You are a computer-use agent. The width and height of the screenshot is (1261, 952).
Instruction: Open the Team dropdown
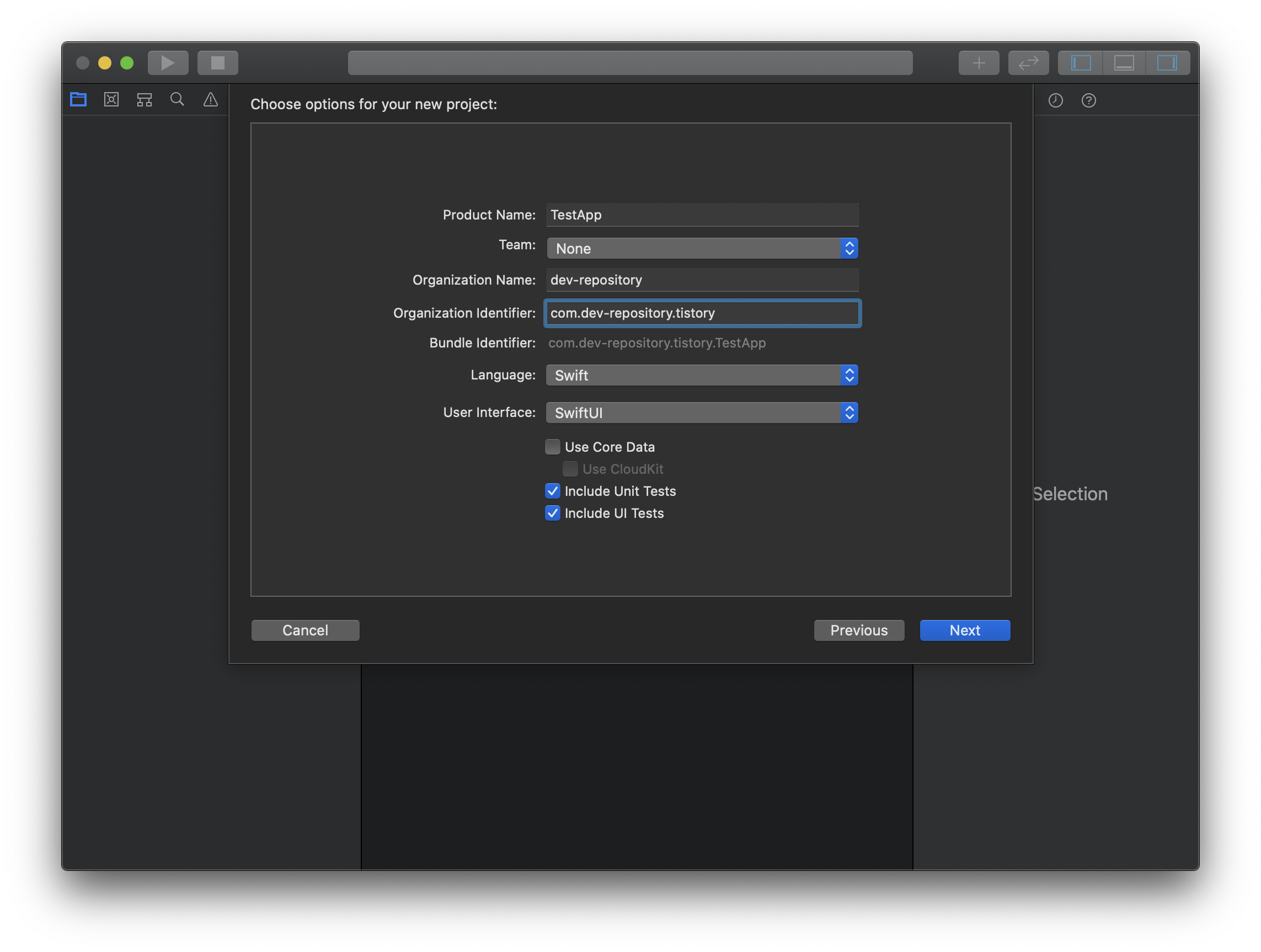(702, 249)
